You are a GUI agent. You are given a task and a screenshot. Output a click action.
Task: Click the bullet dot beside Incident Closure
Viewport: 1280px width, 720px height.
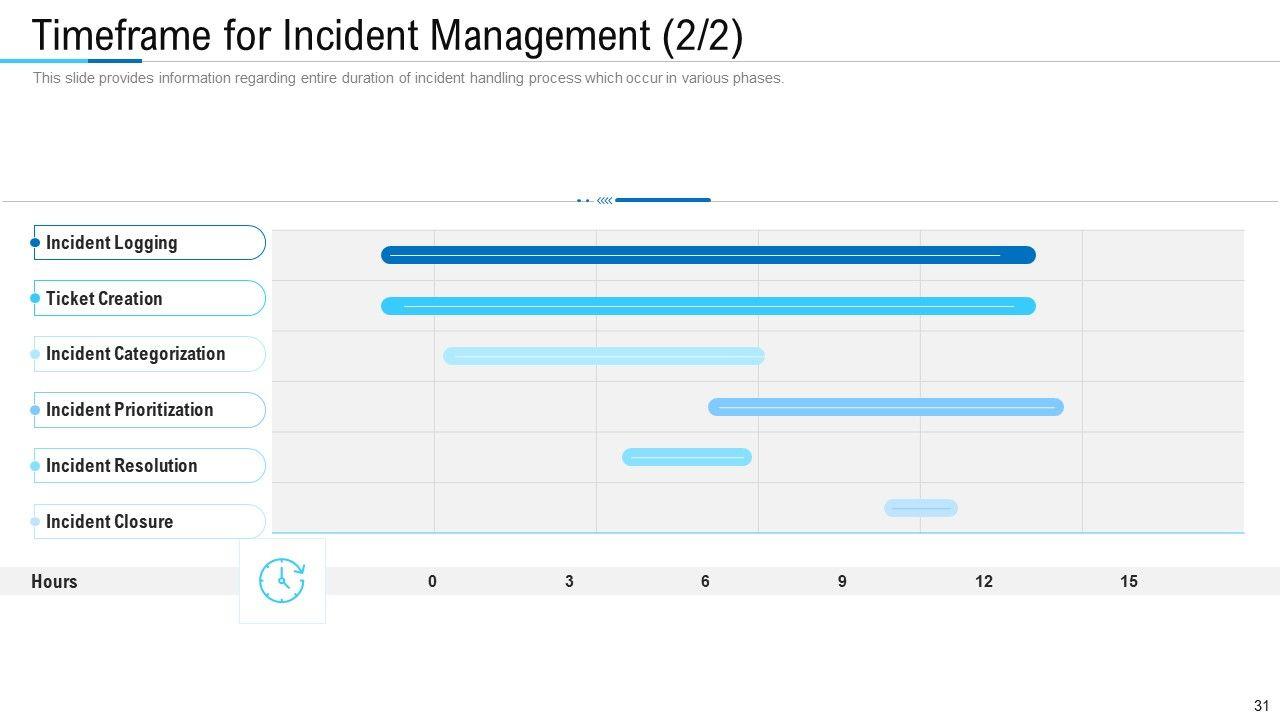(35, 522)
